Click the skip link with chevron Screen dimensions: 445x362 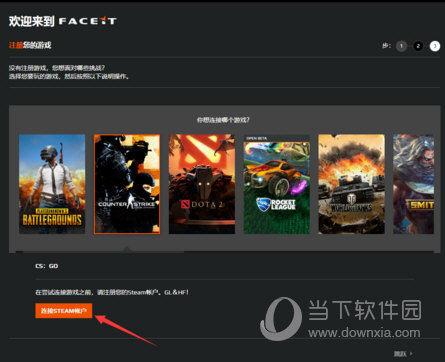[x=403, y=353]
